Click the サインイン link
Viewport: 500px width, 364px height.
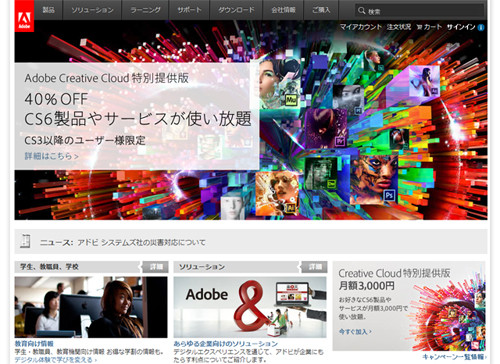click(461, 27)
